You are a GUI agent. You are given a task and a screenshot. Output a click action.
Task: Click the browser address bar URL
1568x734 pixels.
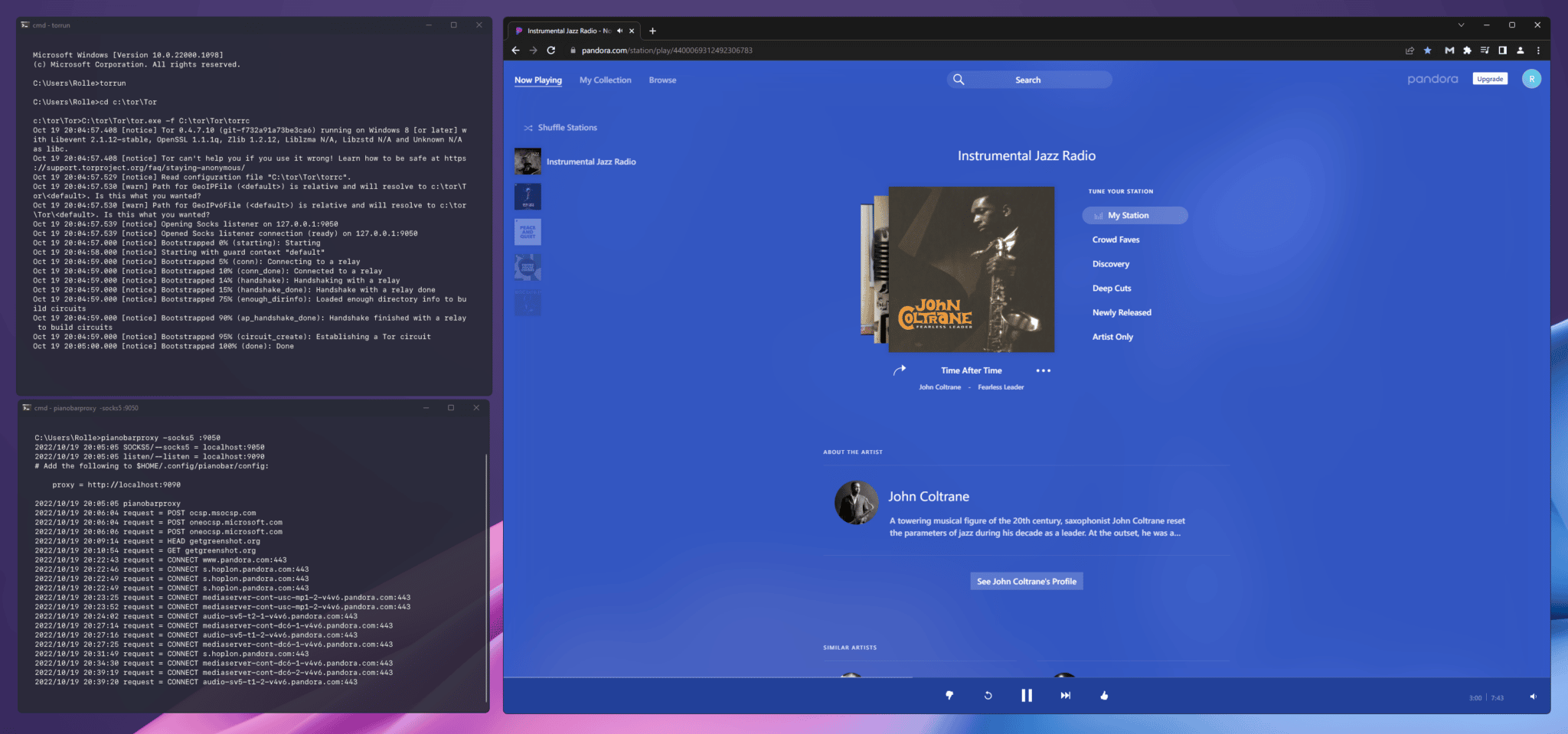tap(667, 51)
